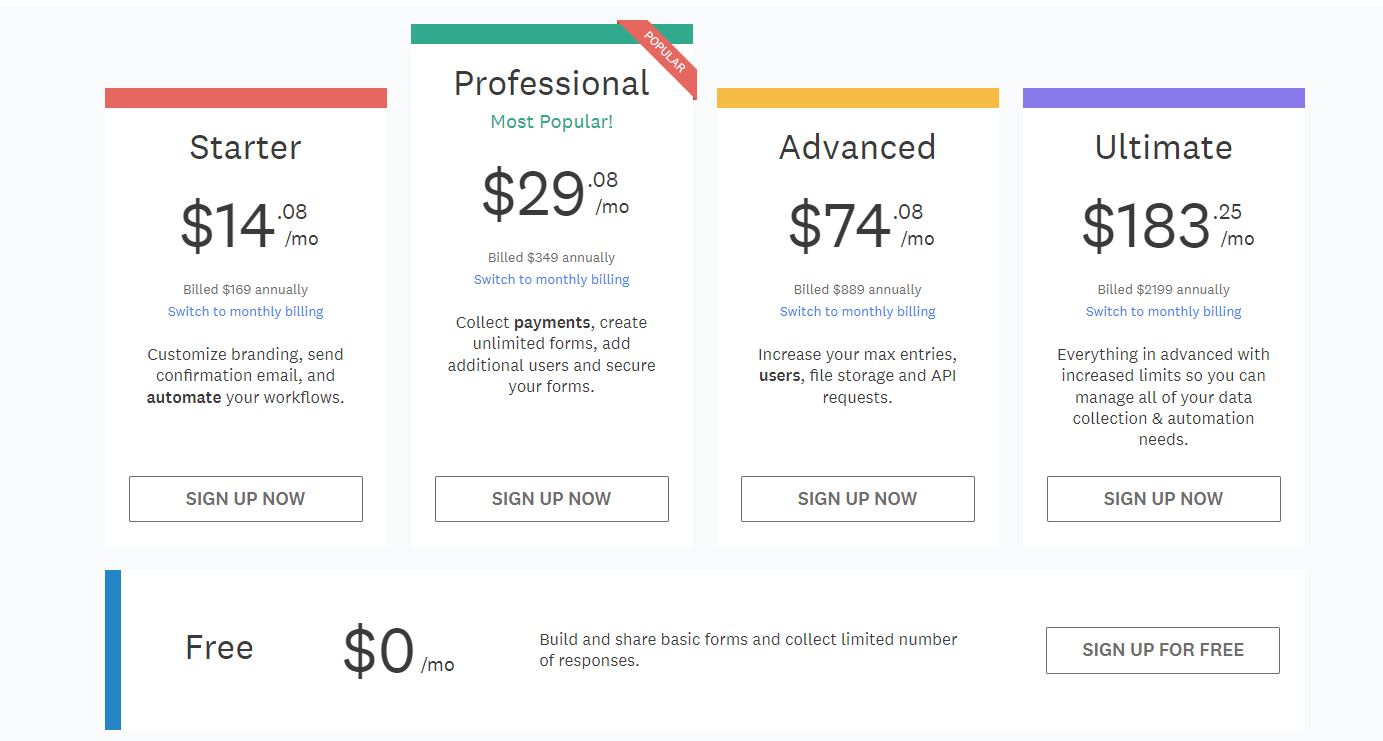Switch Ultimate plan to monthly billing
1383x741 pixels.
click(x=1164, y=311)
